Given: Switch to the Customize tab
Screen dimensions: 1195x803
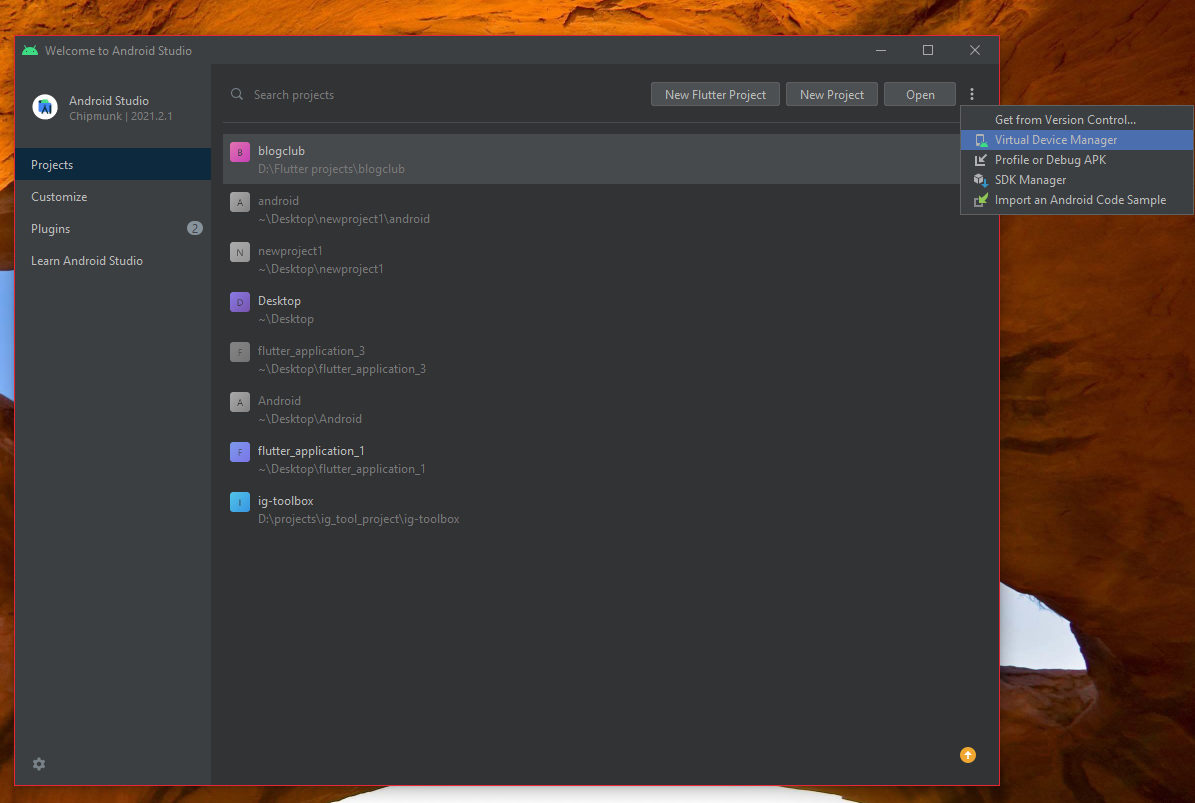Looking at the screenshot, I should tap(113, 197).
